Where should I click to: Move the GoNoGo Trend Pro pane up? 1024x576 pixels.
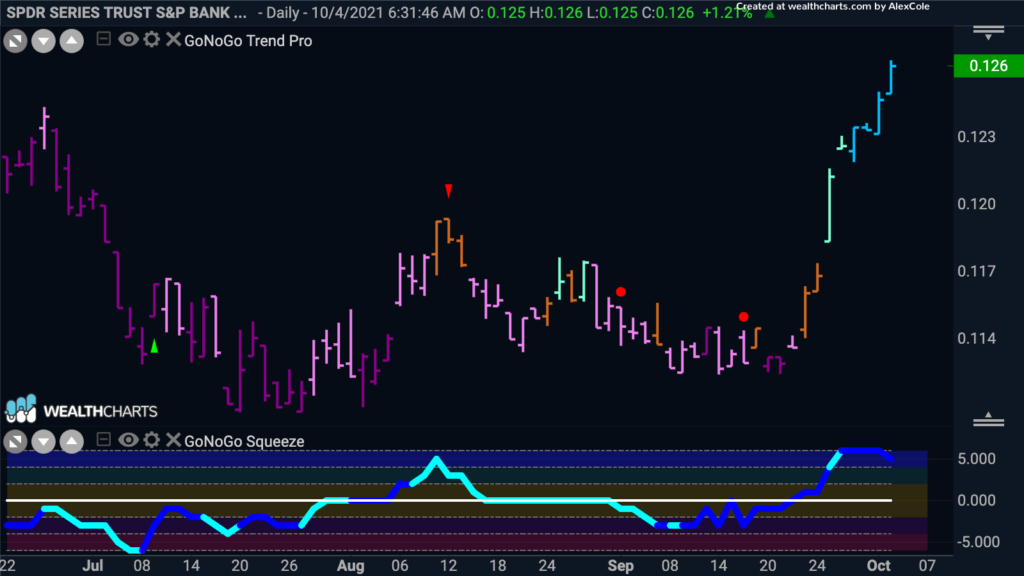coord(71,41)
